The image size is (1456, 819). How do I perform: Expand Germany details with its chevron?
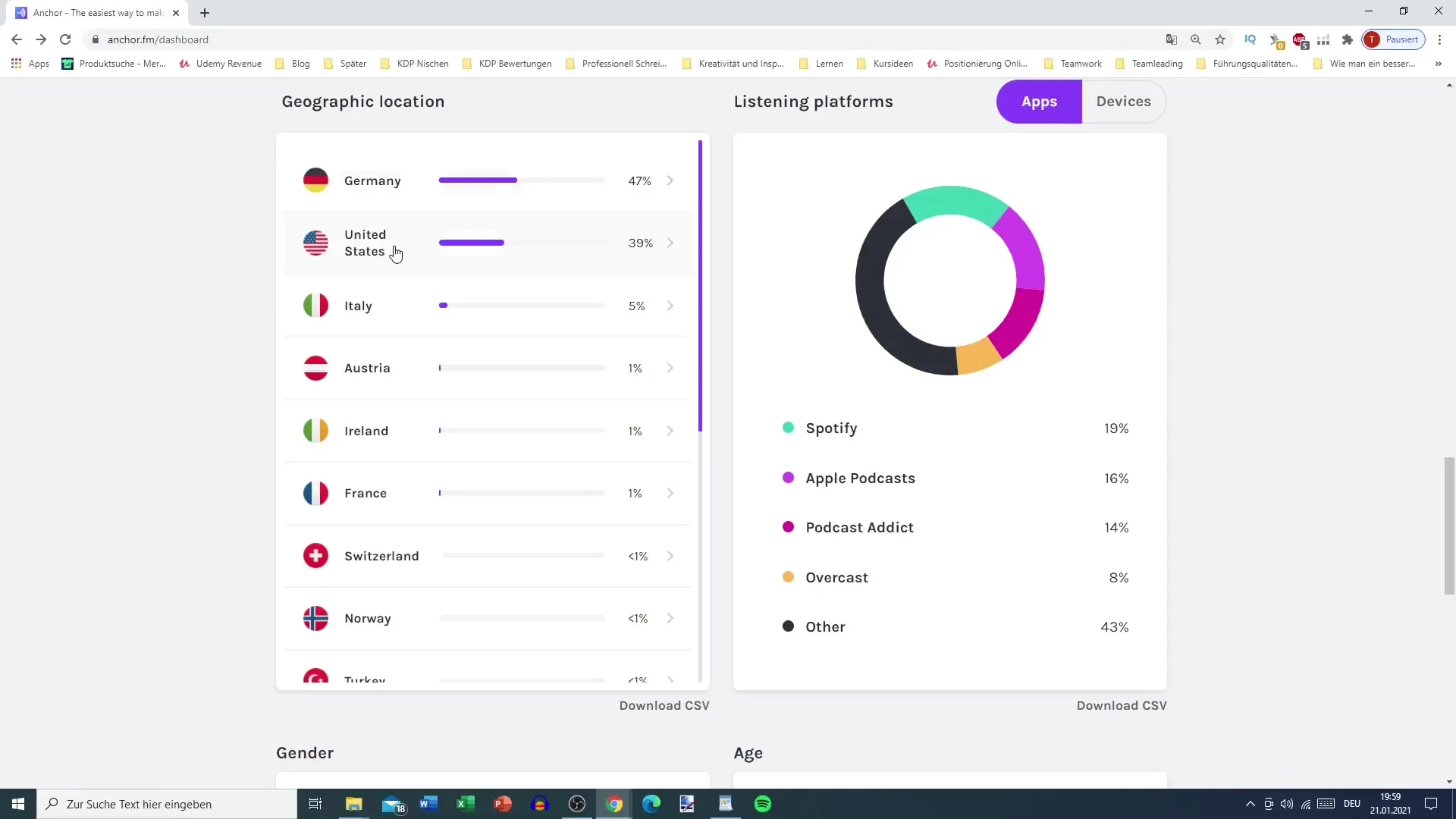670,180
